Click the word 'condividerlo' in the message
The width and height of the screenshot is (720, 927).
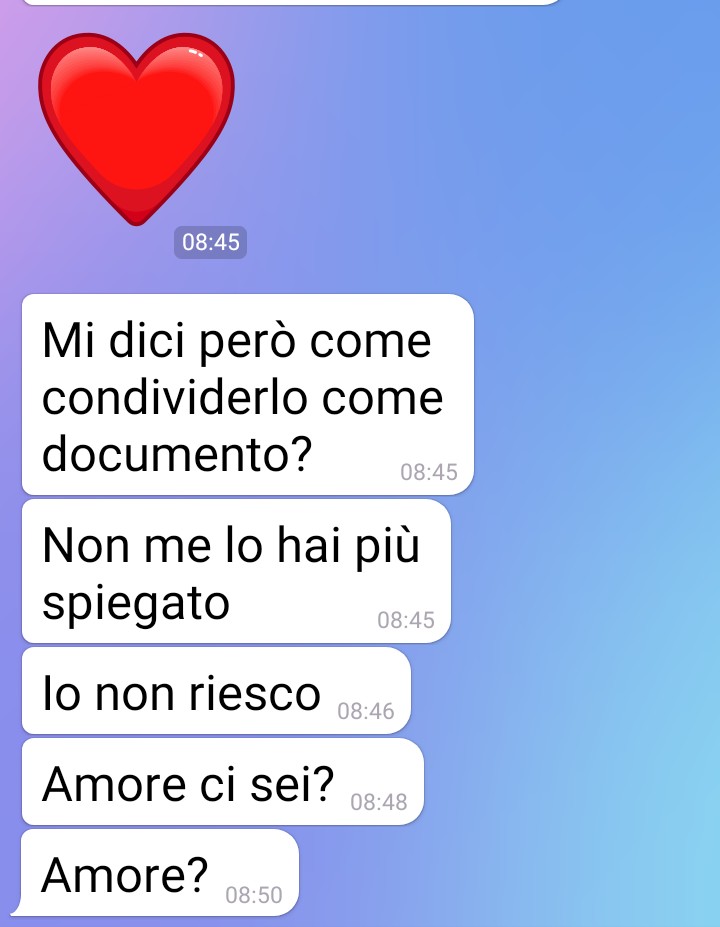tap(175, 397)
